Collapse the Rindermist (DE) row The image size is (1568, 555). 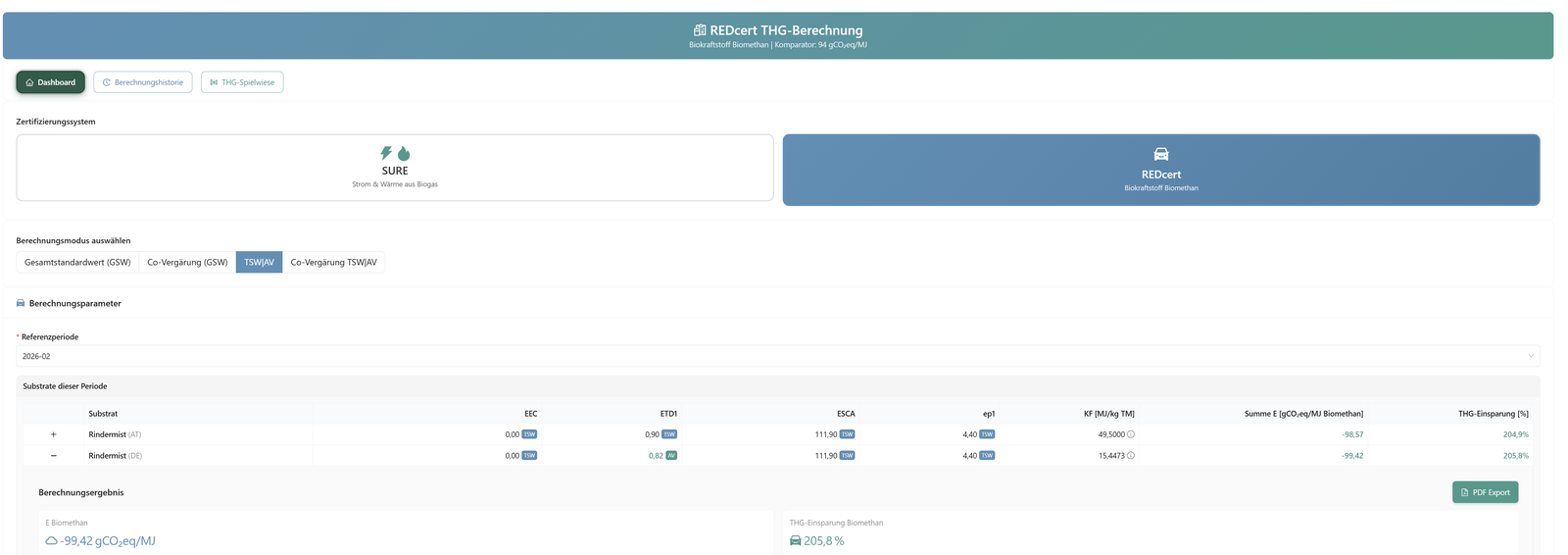coord(54,456)
